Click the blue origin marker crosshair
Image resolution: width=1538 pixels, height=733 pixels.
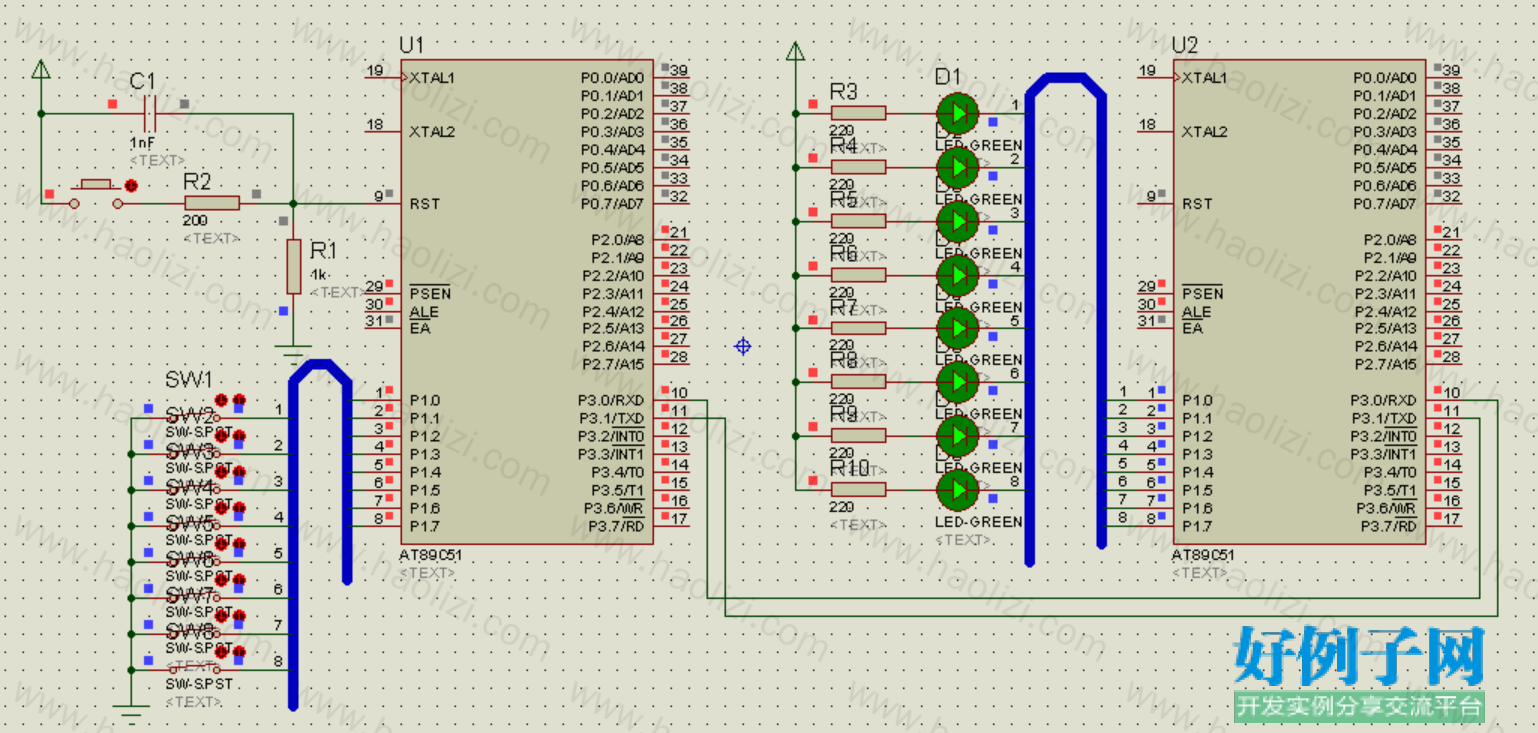742,346
